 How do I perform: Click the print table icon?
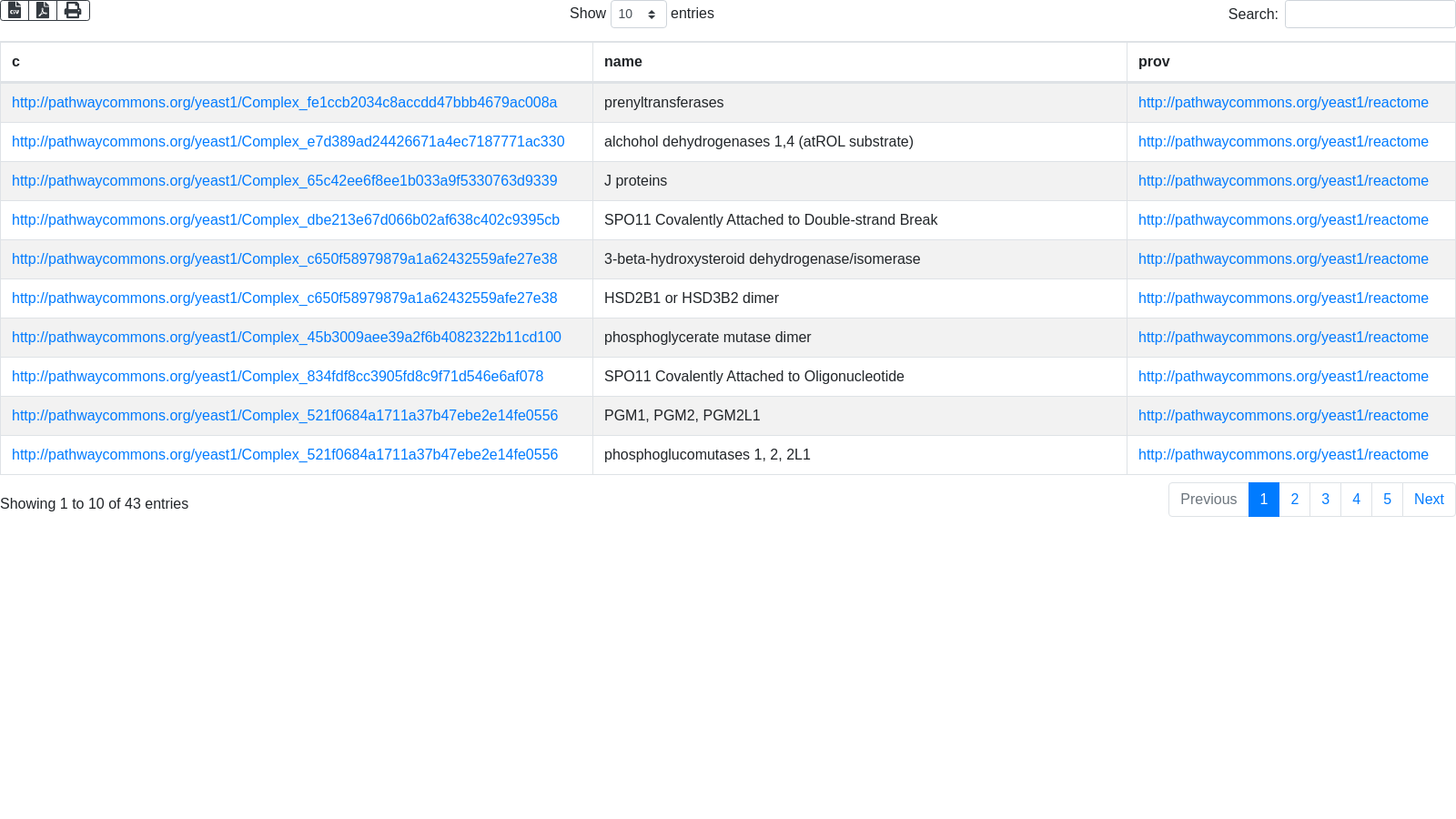point(73,10)
